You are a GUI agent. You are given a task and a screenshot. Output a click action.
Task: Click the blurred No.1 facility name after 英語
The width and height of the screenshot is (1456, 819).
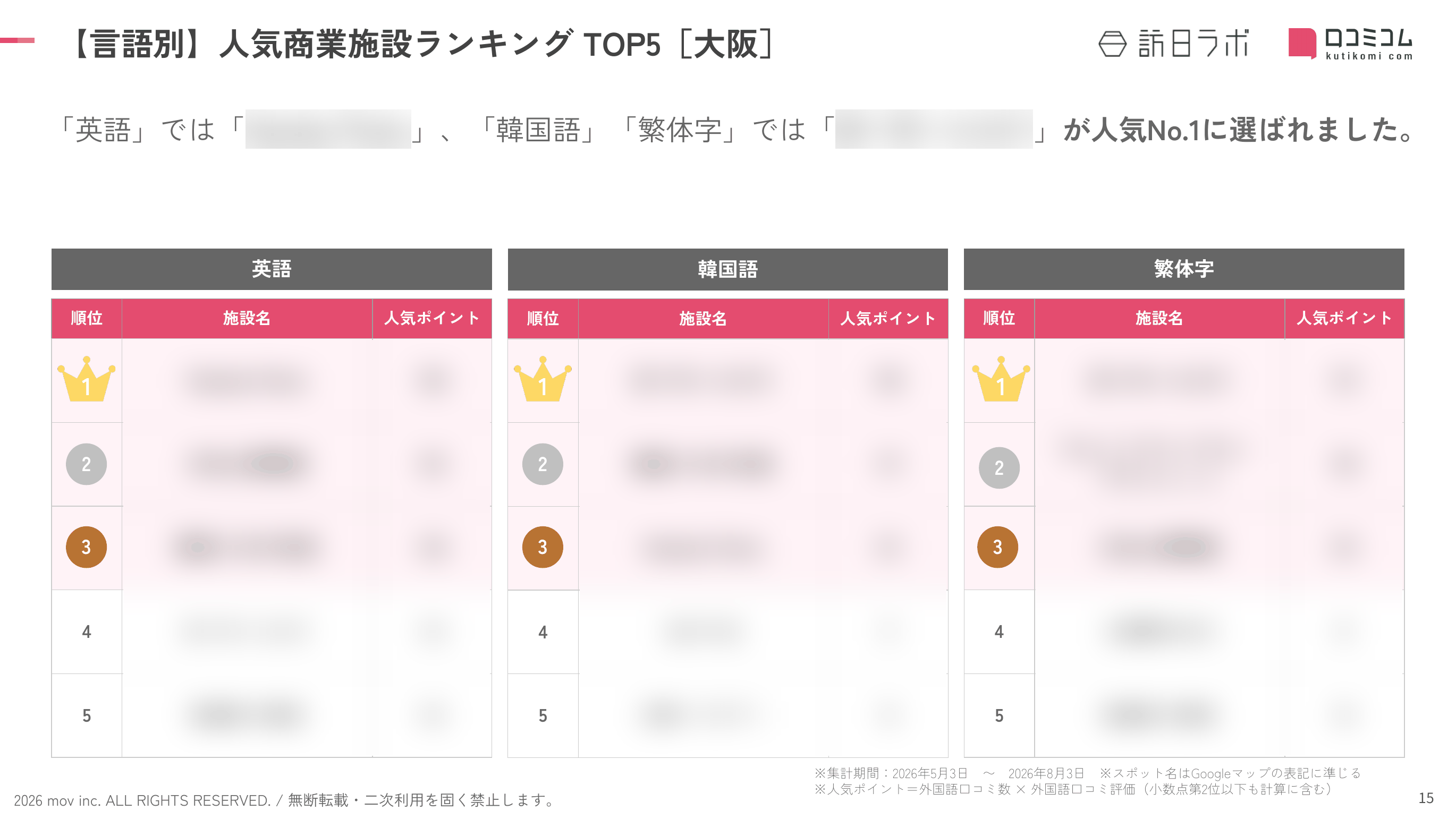(328, 129)
